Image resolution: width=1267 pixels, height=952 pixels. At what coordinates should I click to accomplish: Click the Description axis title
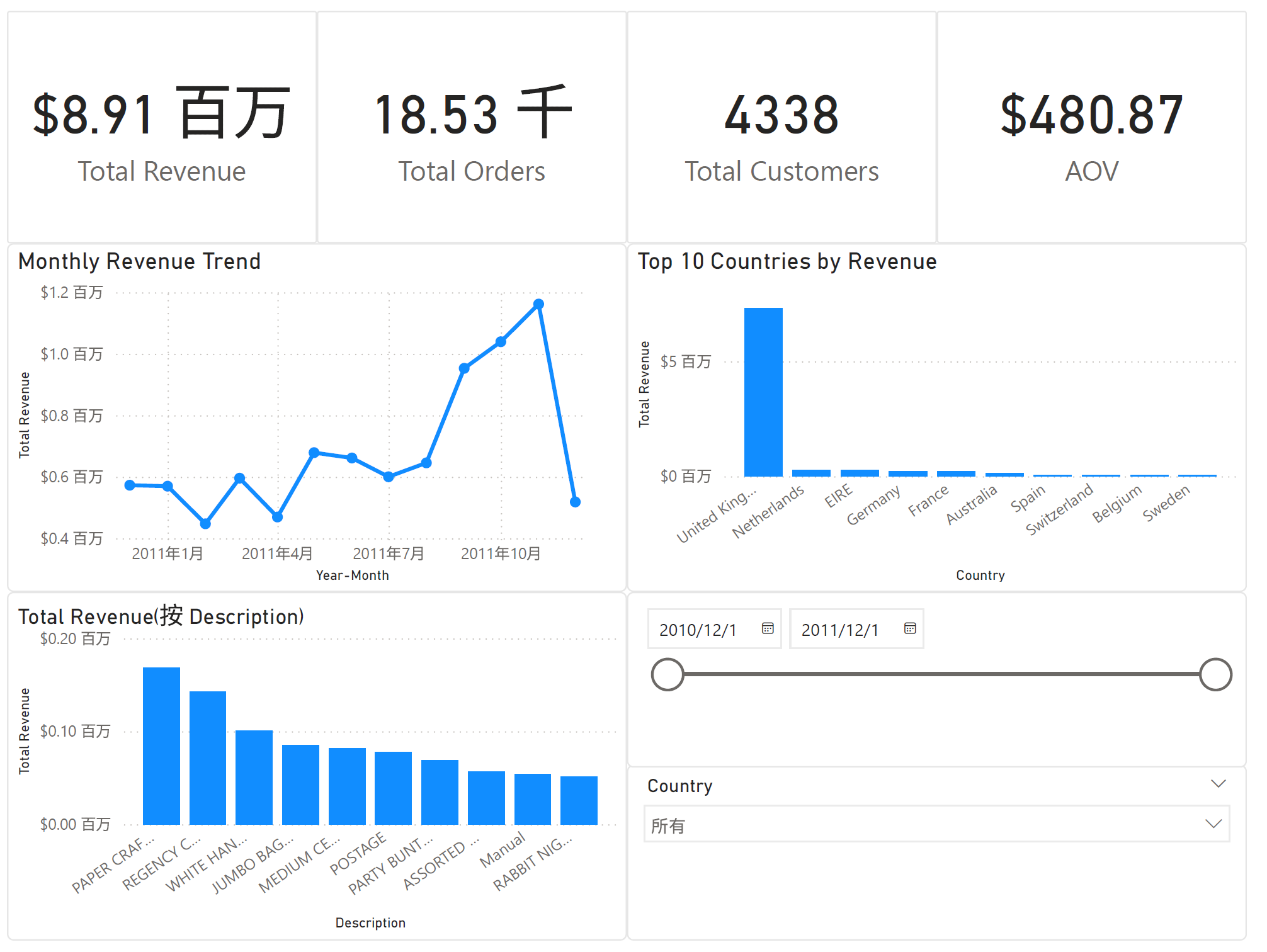pos(370,923)
